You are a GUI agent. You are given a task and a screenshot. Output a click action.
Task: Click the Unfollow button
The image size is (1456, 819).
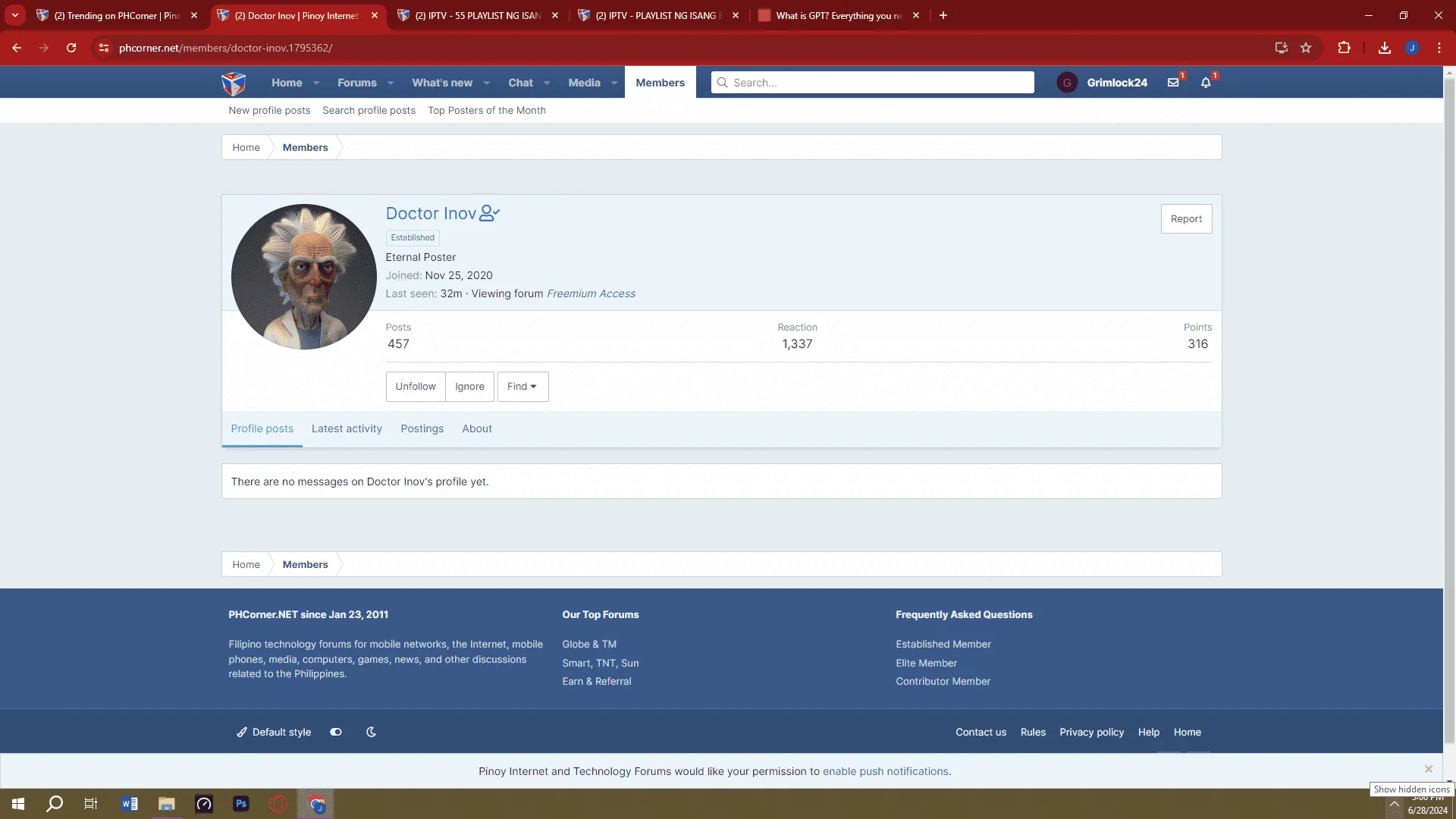click(x=416, y=387)
